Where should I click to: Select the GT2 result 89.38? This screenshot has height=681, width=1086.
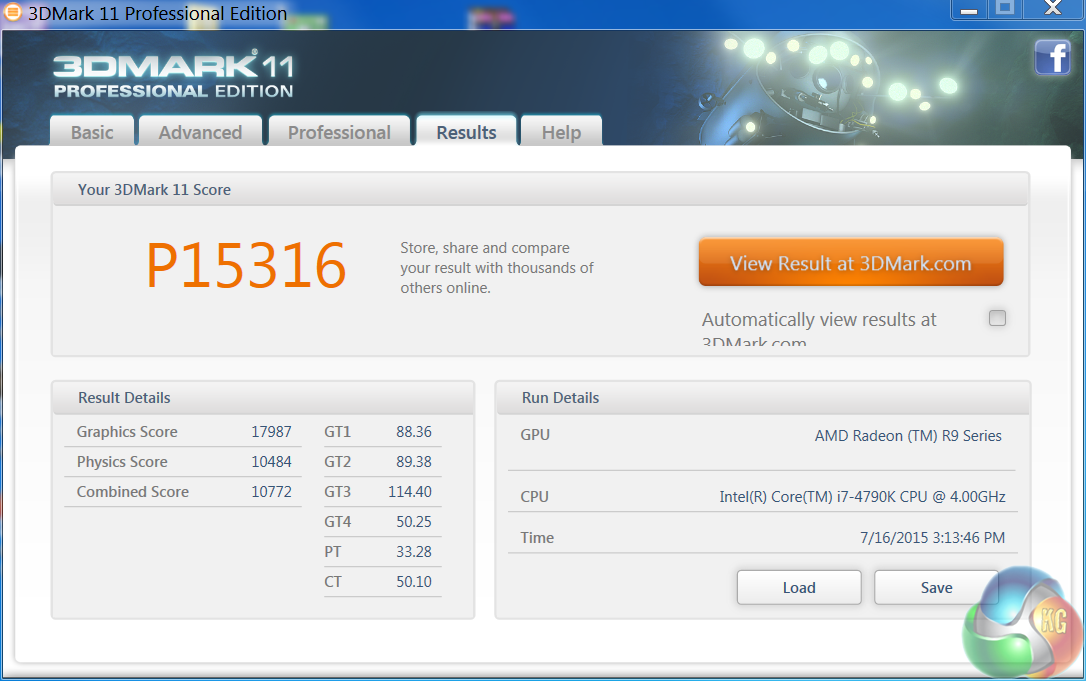click(x=413, y=461)
